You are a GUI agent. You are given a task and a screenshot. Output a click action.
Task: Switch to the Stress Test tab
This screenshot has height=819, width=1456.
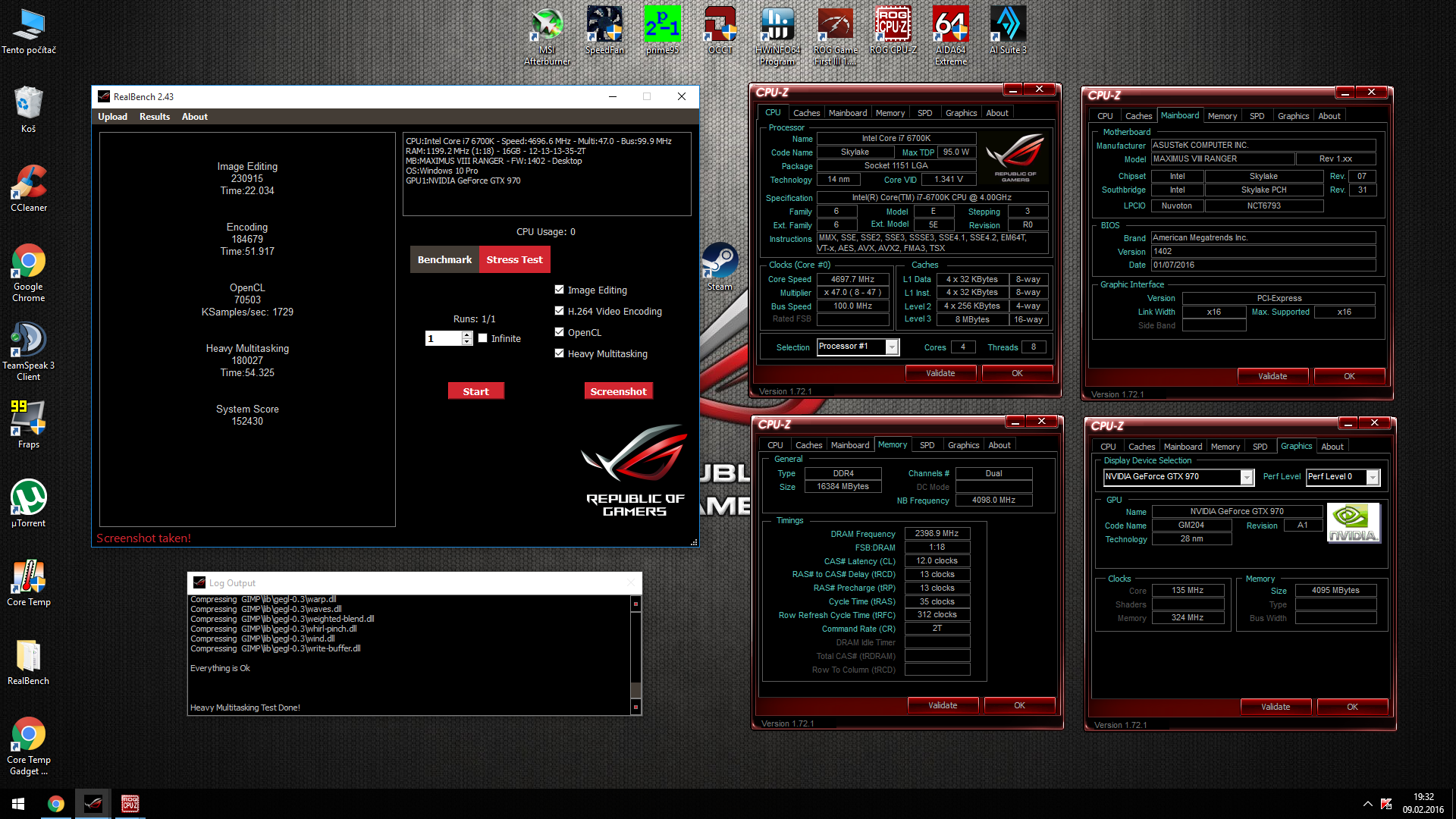point(514,259)
